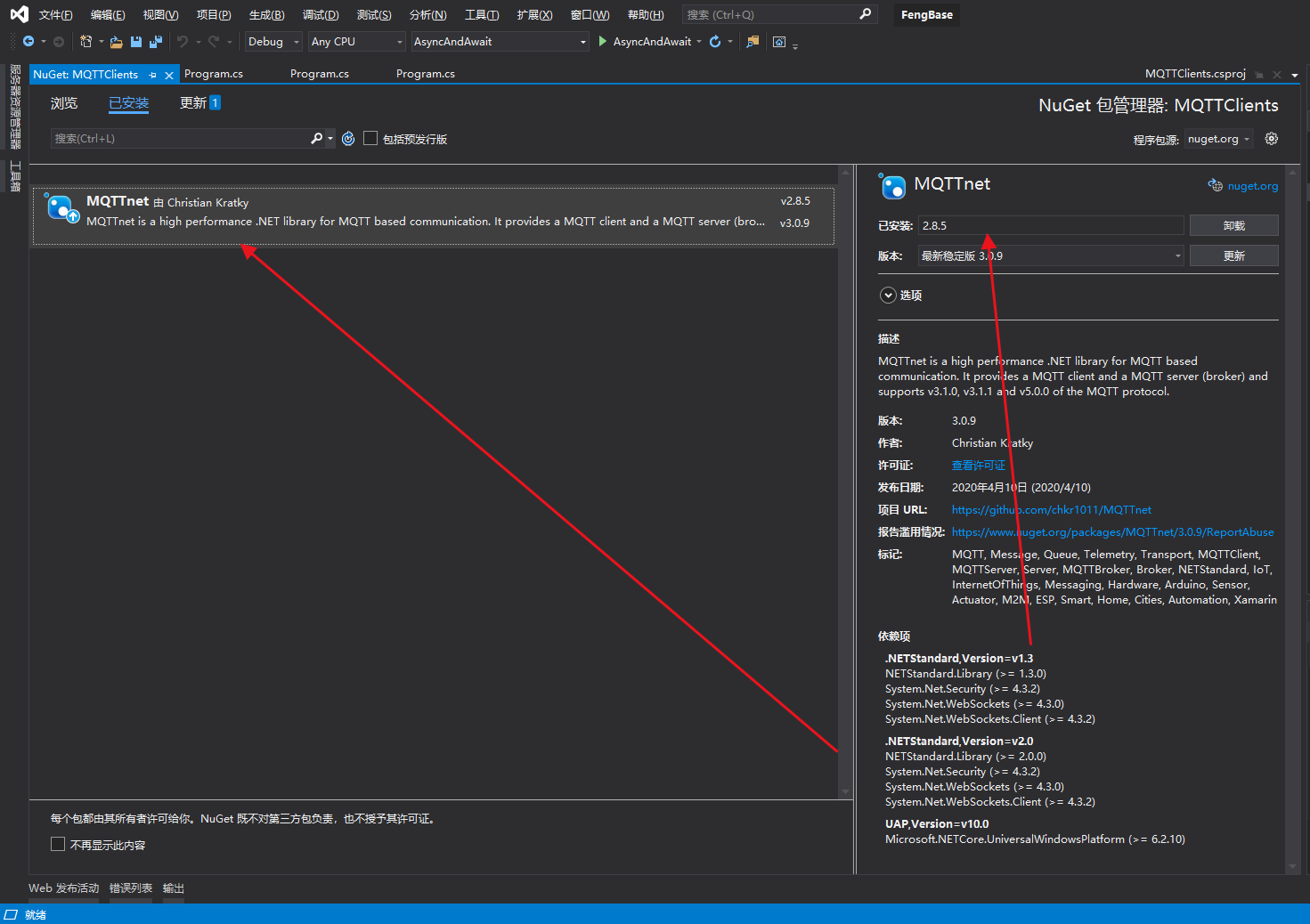Click the MQTTnet icon in details pane

[892, 185]
